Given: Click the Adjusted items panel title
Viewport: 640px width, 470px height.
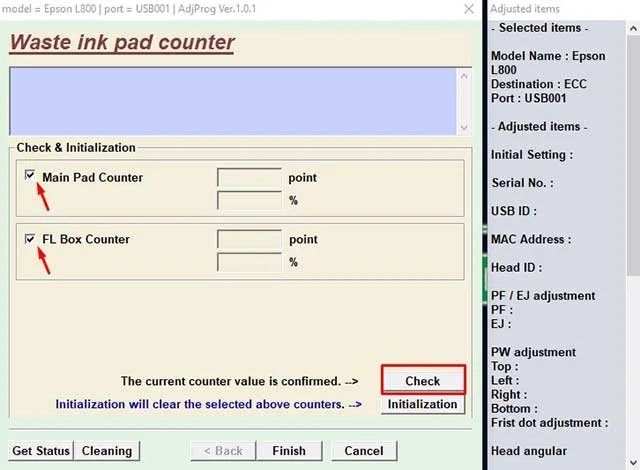Looking at the screenshot, I should [x=525, y=9].
